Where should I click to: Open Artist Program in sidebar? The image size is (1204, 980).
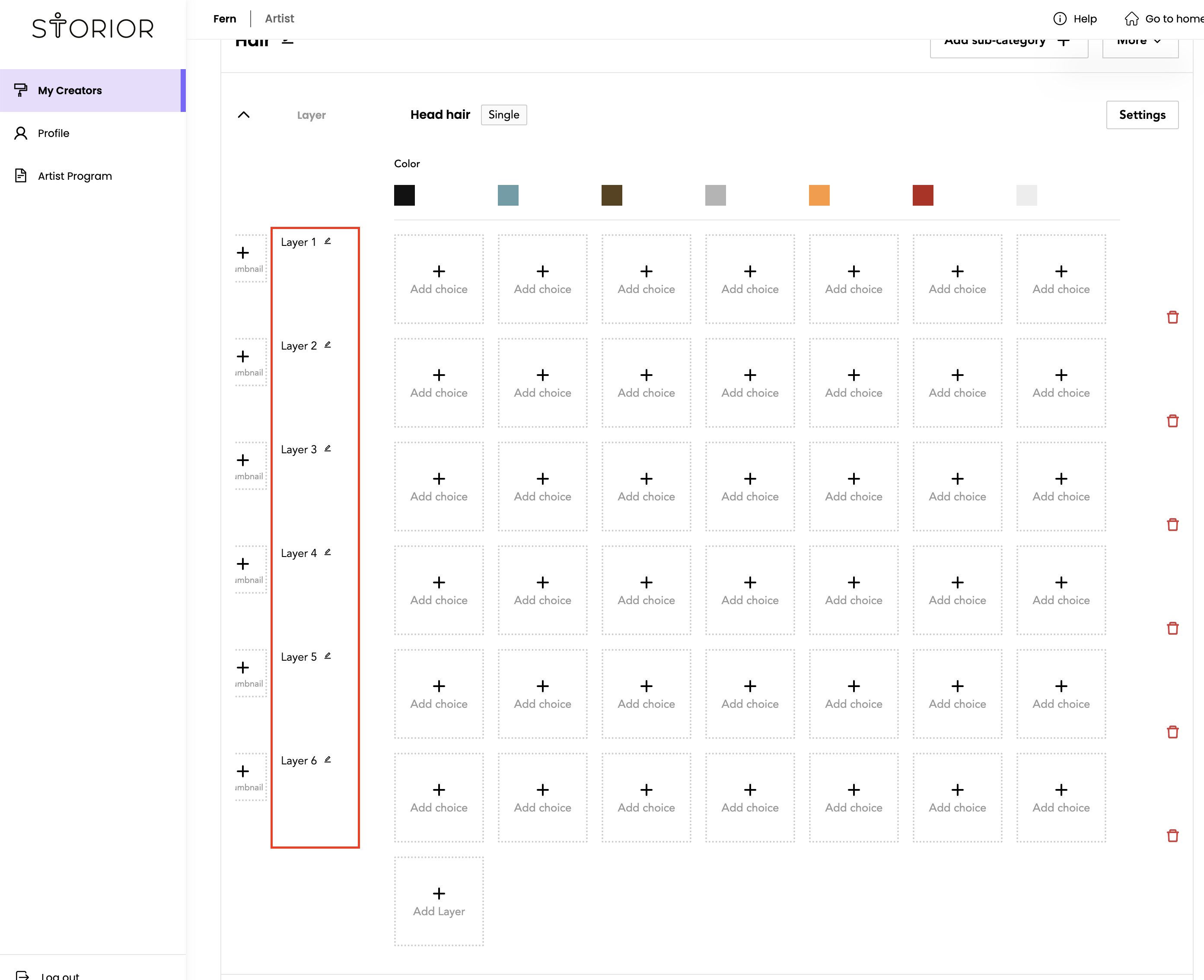(x=74, y=176)
